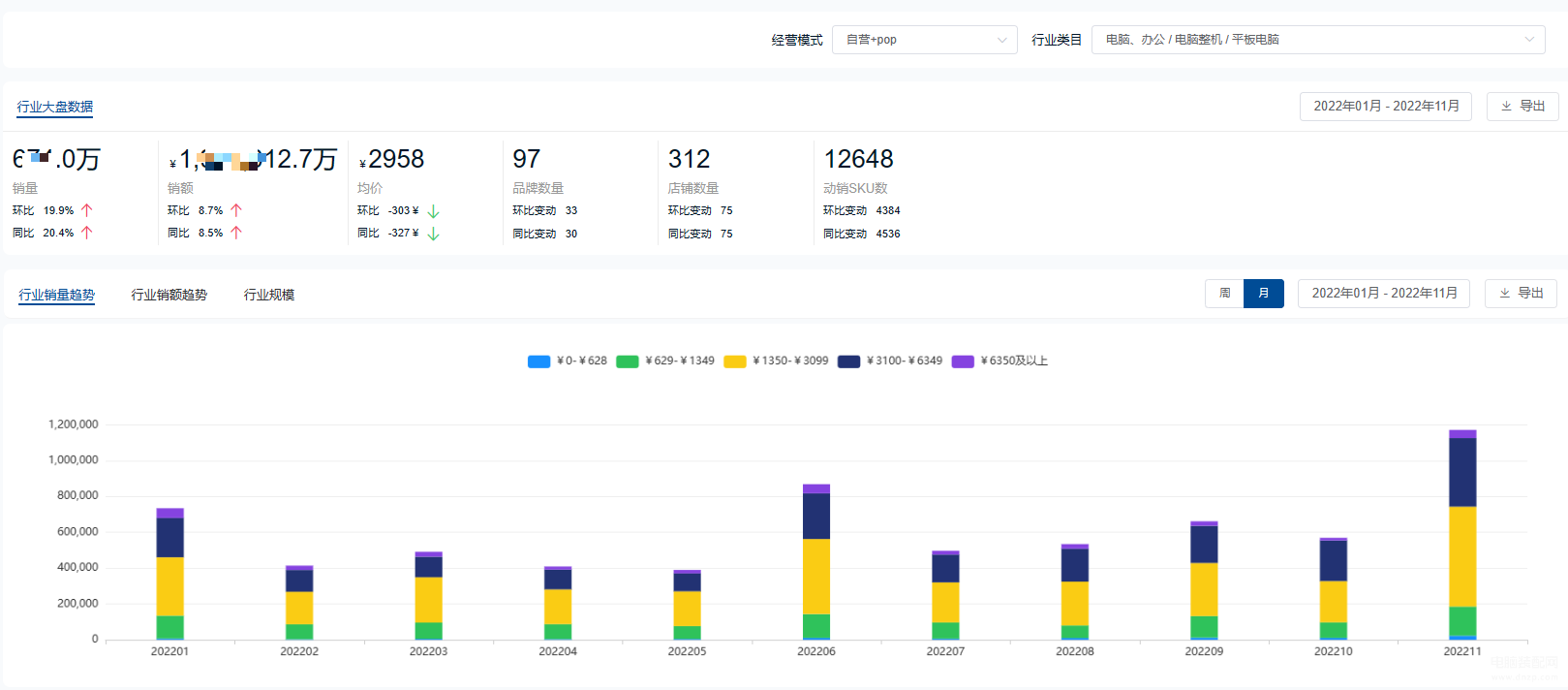The image size is (1568, 690).
Task: Click the 202207 stacked bar
Action: [945, 595]
